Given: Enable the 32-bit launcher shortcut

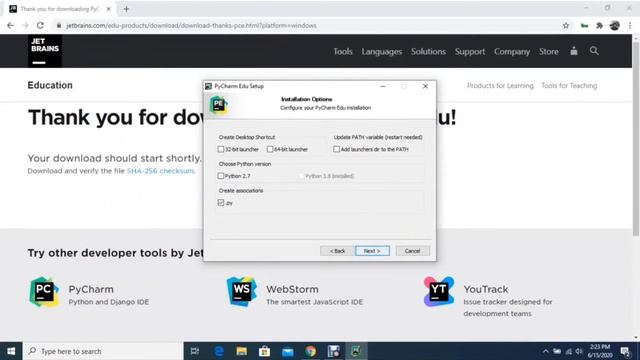Looking at the screenshot, I should (x=221, y=149).
